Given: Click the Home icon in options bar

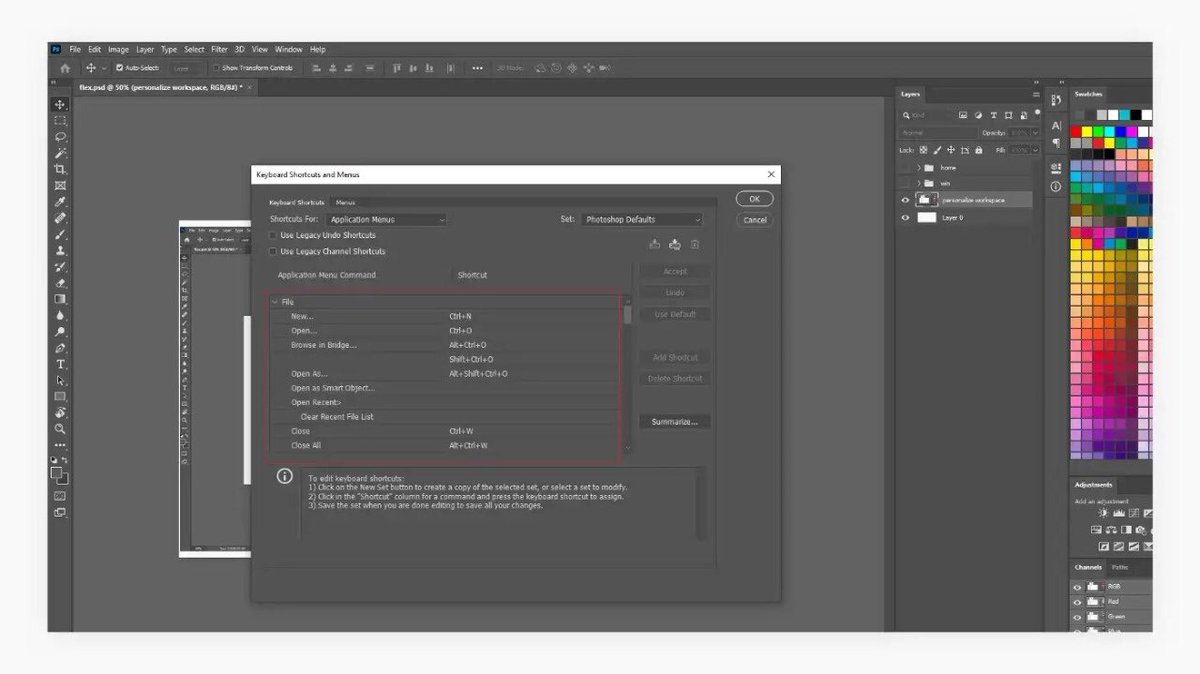Looking at the screenshot, I should tap(65, 68).
